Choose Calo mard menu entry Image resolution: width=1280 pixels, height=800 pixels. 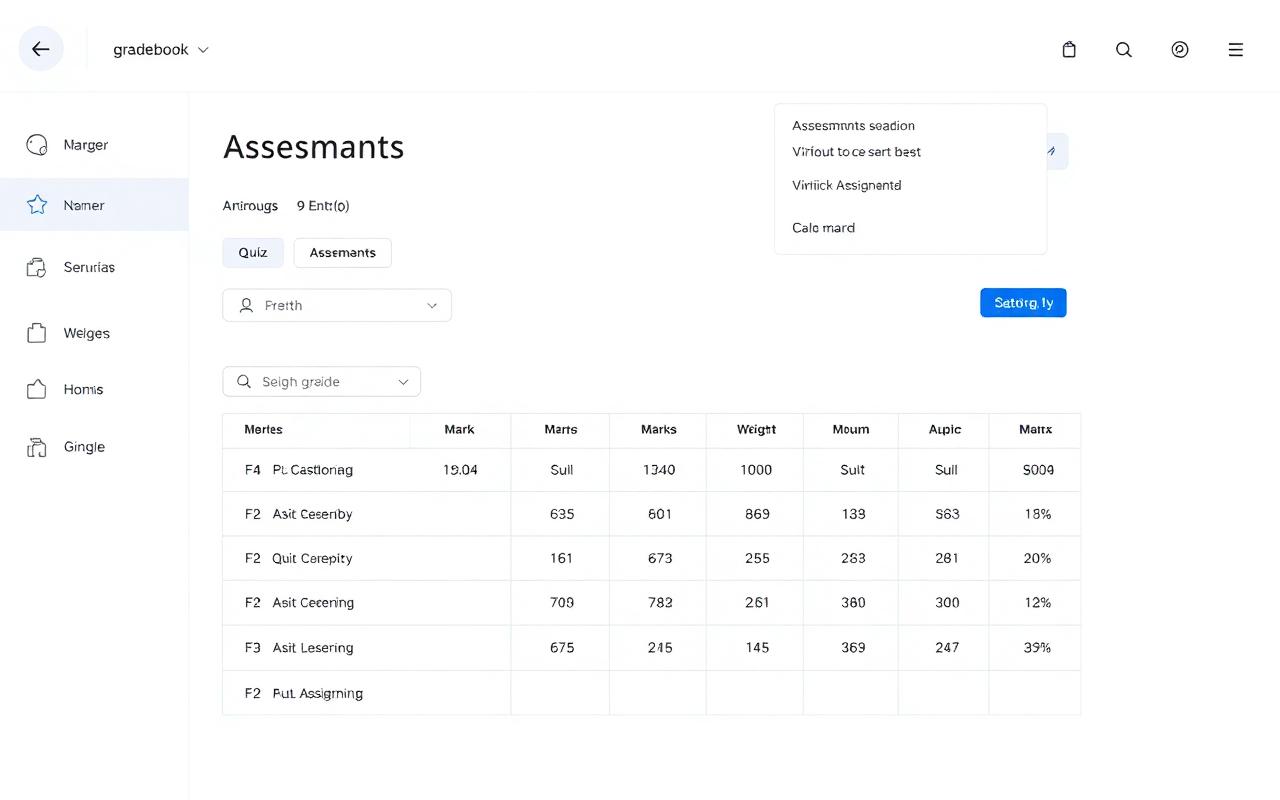[823, 228]
